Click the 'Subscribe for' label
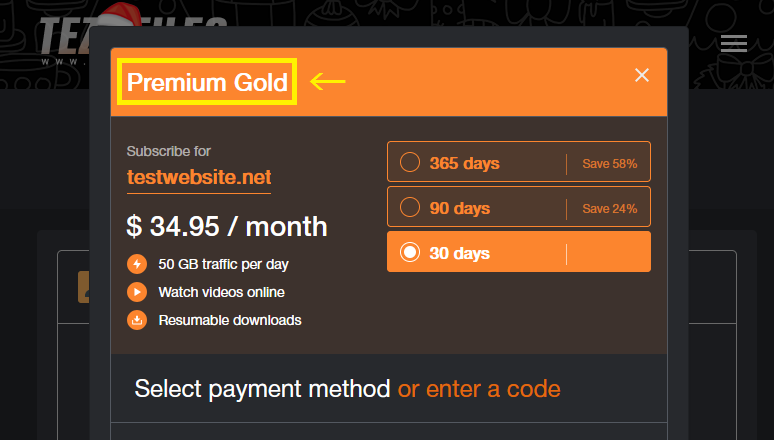 pyautogui.click(x=169, y=151)
